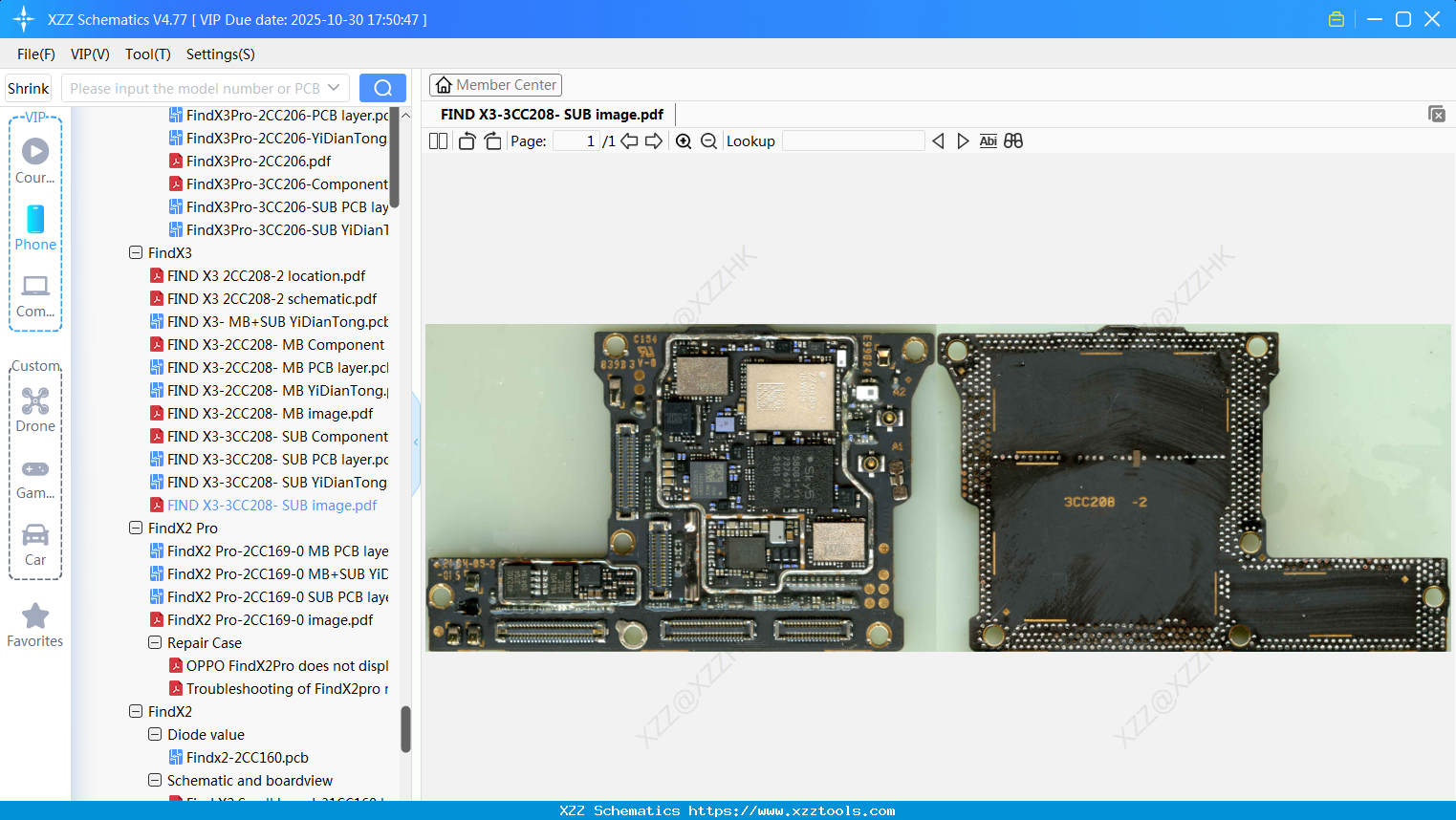Open FindX2 Pro-2CC169-0 image.pdf
1456x820 pixels.
pyautogui.click(x=261, y=620)
